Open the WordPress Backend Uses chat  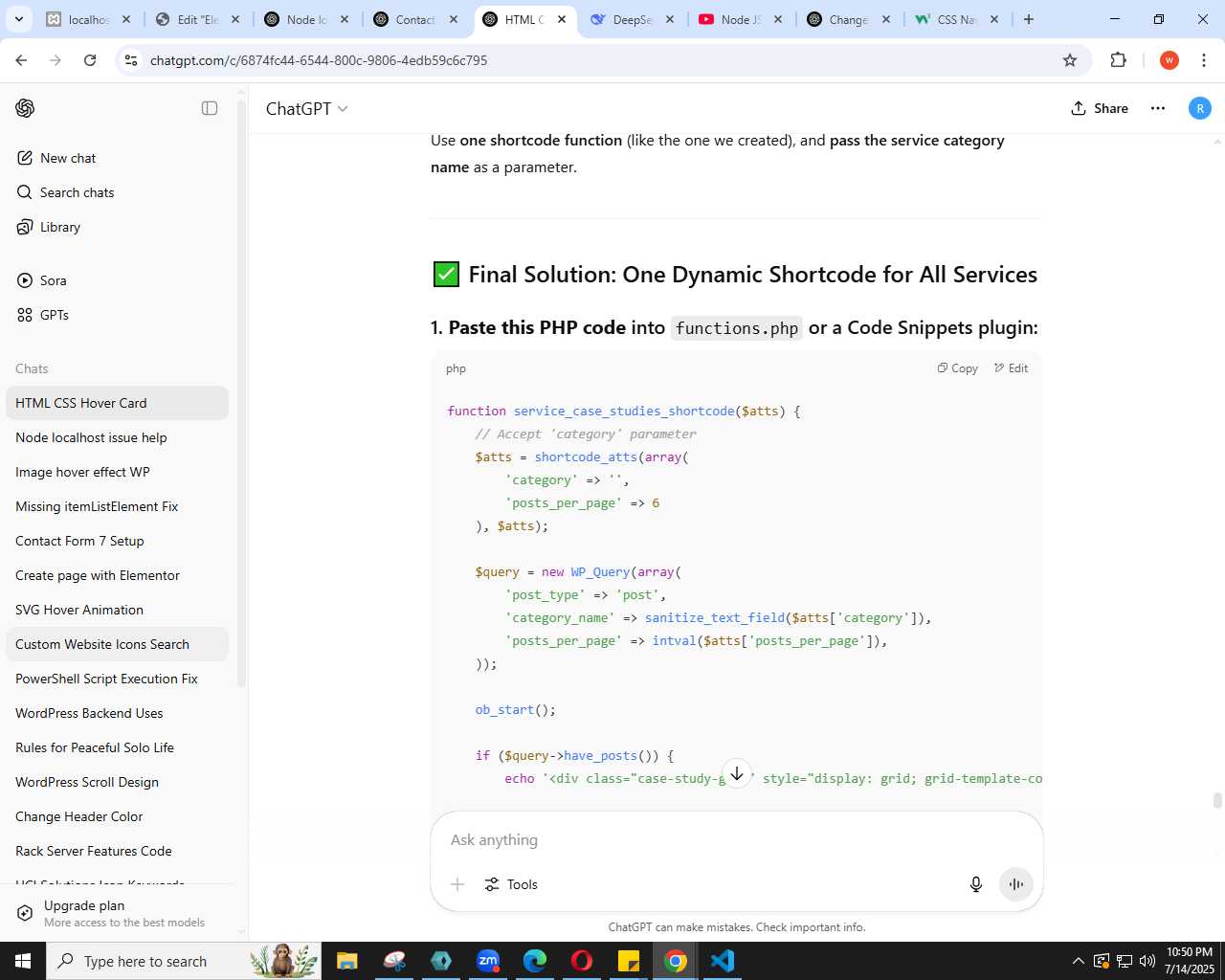click(117, 713)
